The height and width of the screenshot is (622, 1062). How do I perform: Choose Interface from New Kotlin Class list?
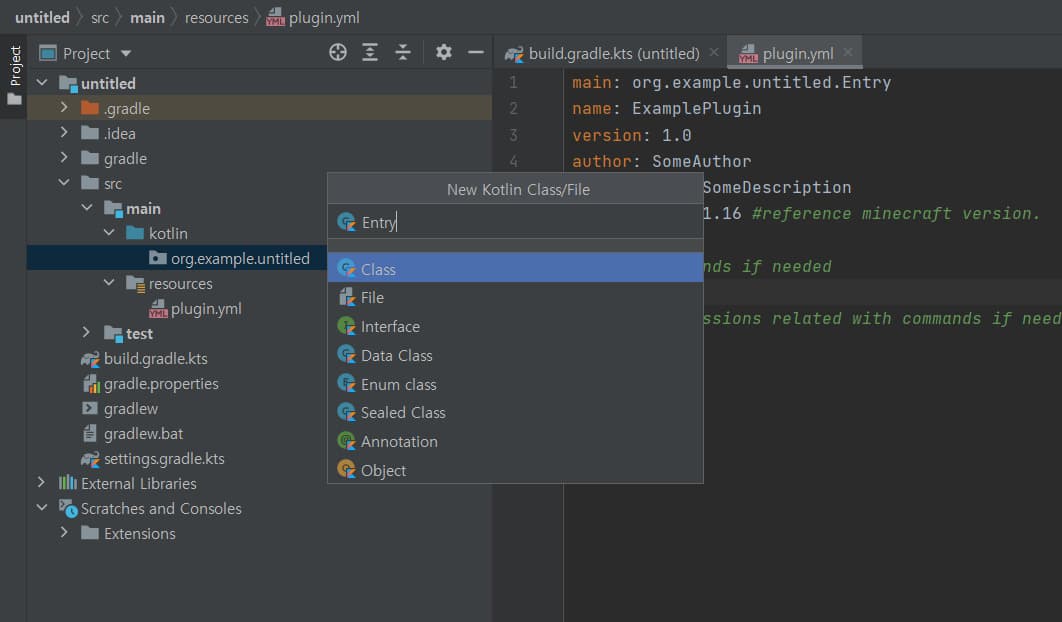click(x=390, y=326)
